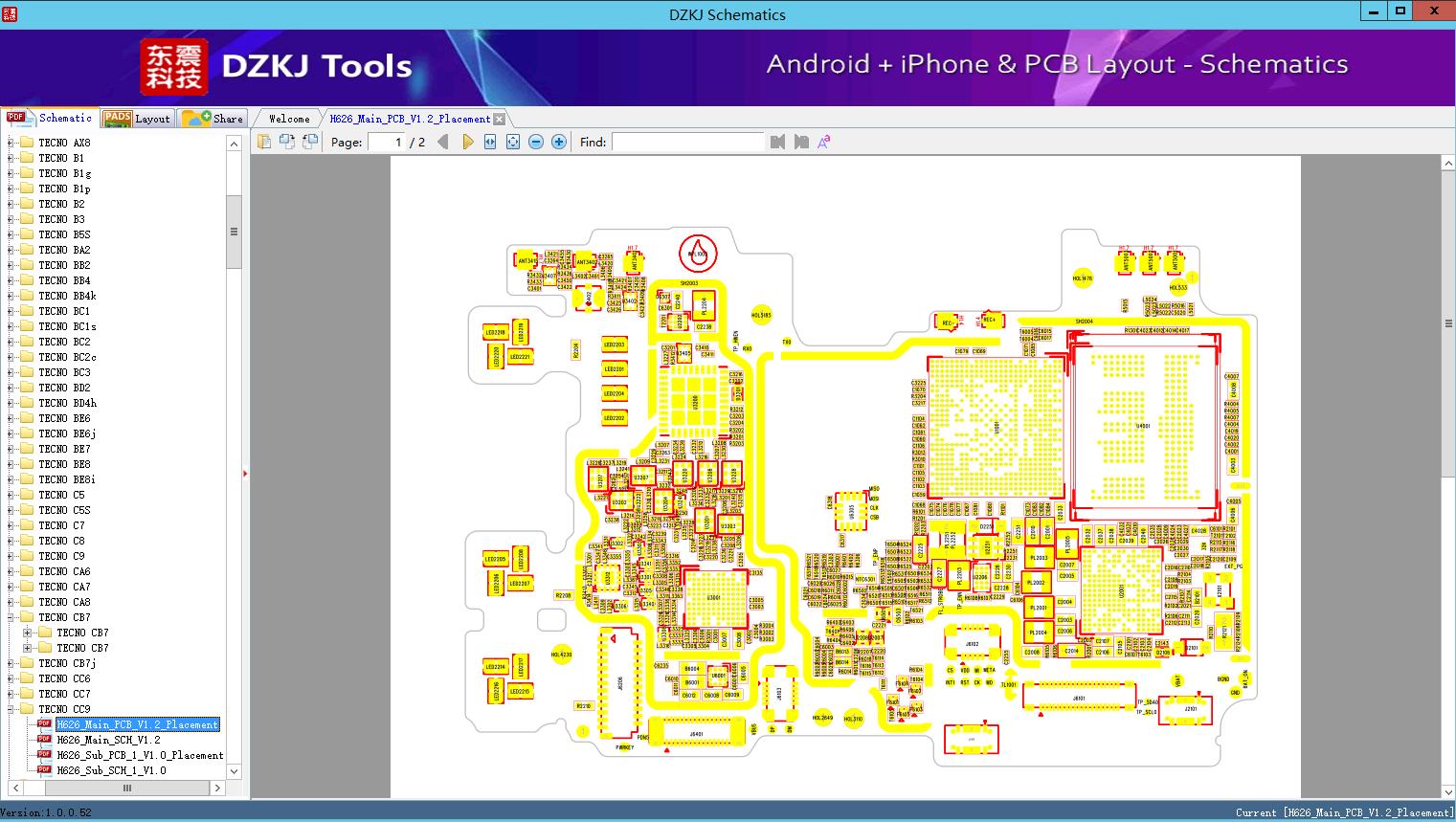Zoom in with the plus icon
1456x822 pixels.
[x=559, y=142]
